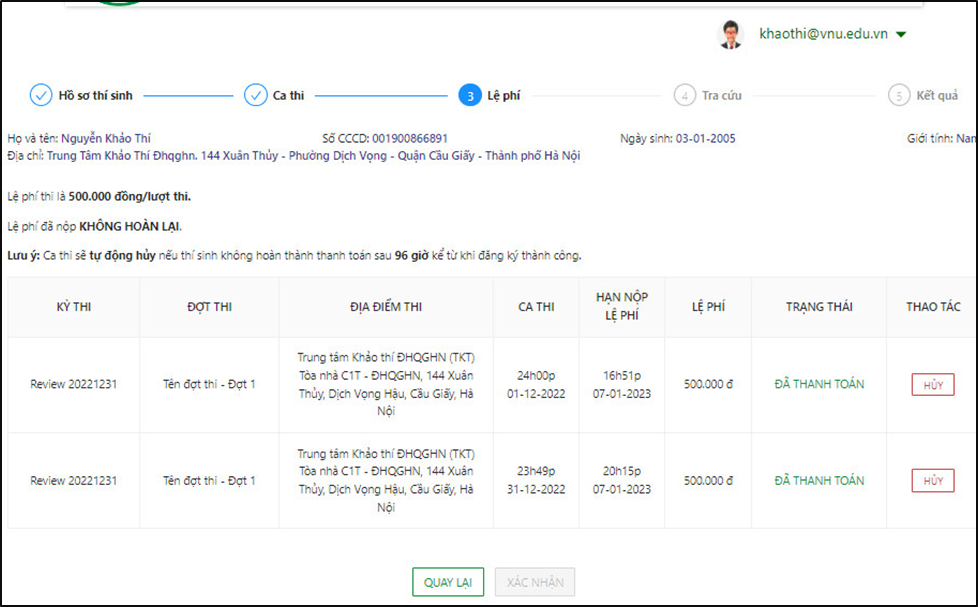
Task: Click the Ca thi step checkmark icon
Action: point(256,96)
